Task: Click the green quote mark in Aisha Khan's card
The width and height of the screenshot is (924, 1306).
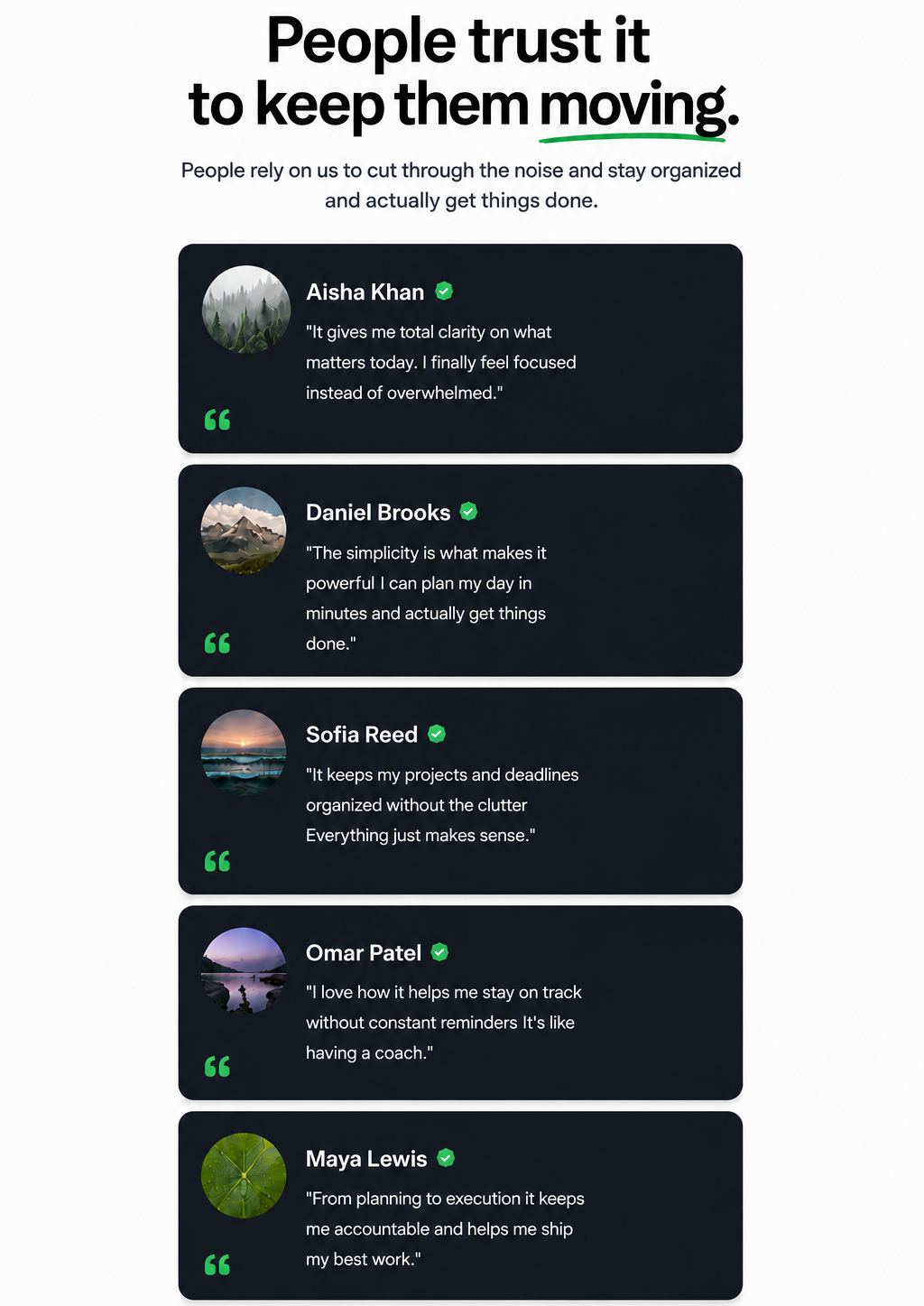Action: coord(217,420)
